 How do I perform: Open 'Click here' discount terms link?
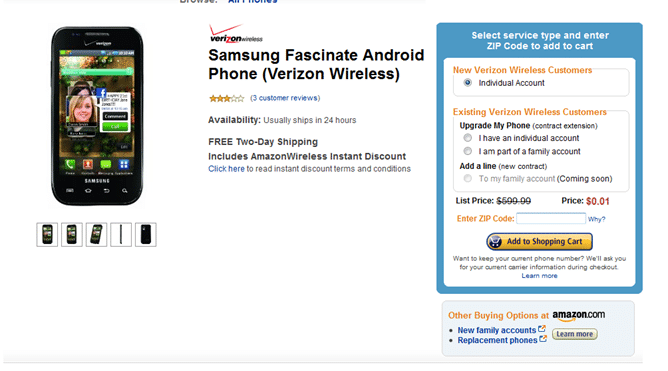(x=226, y=169)
